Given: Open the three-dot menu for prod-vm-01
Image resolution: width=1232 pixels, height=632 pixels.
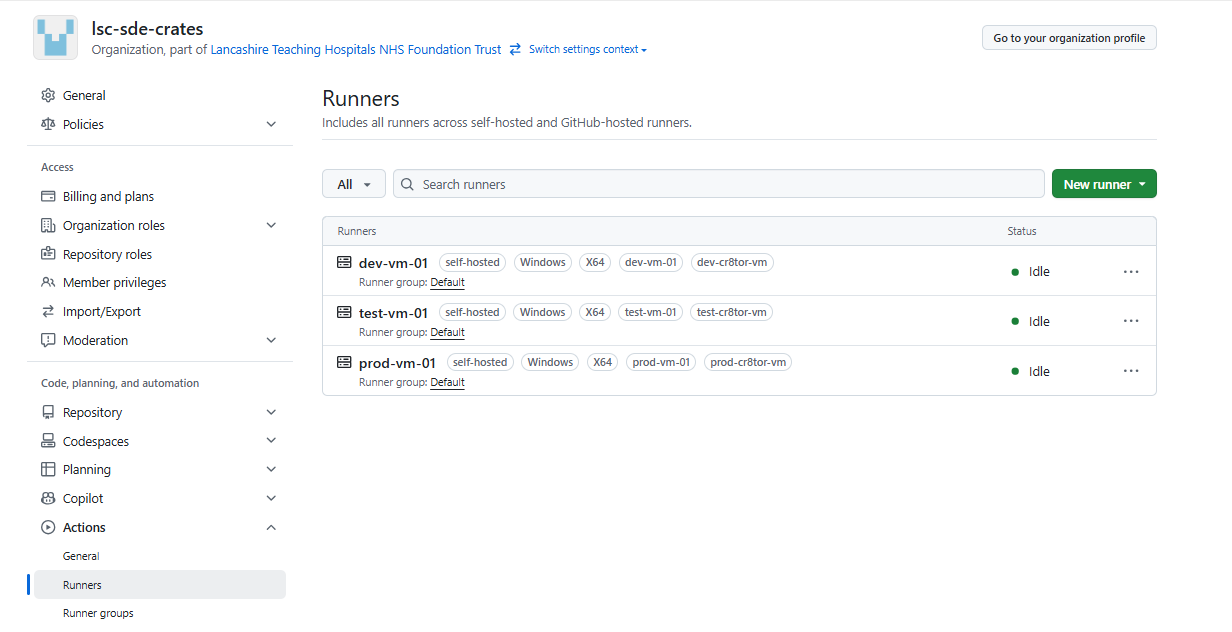Looking at the screenshot, I should coord(1131,371).
